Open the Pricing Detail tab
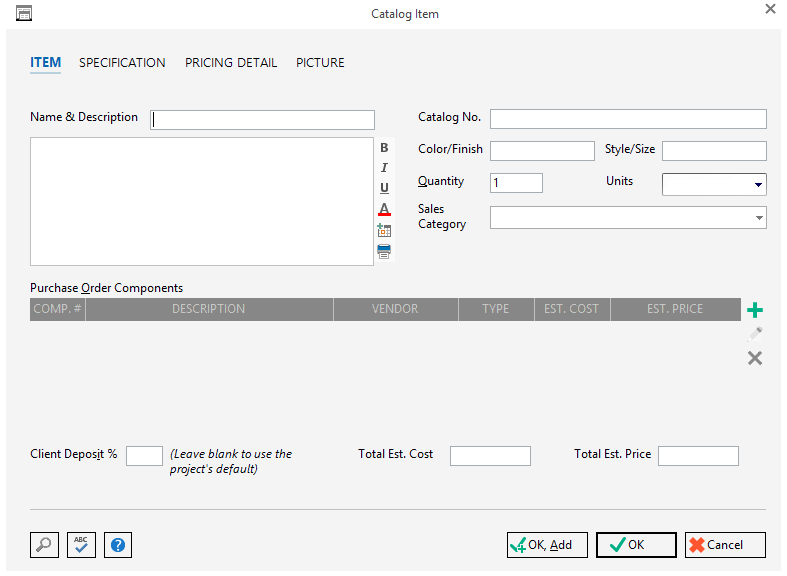 [x=231, y=62]
